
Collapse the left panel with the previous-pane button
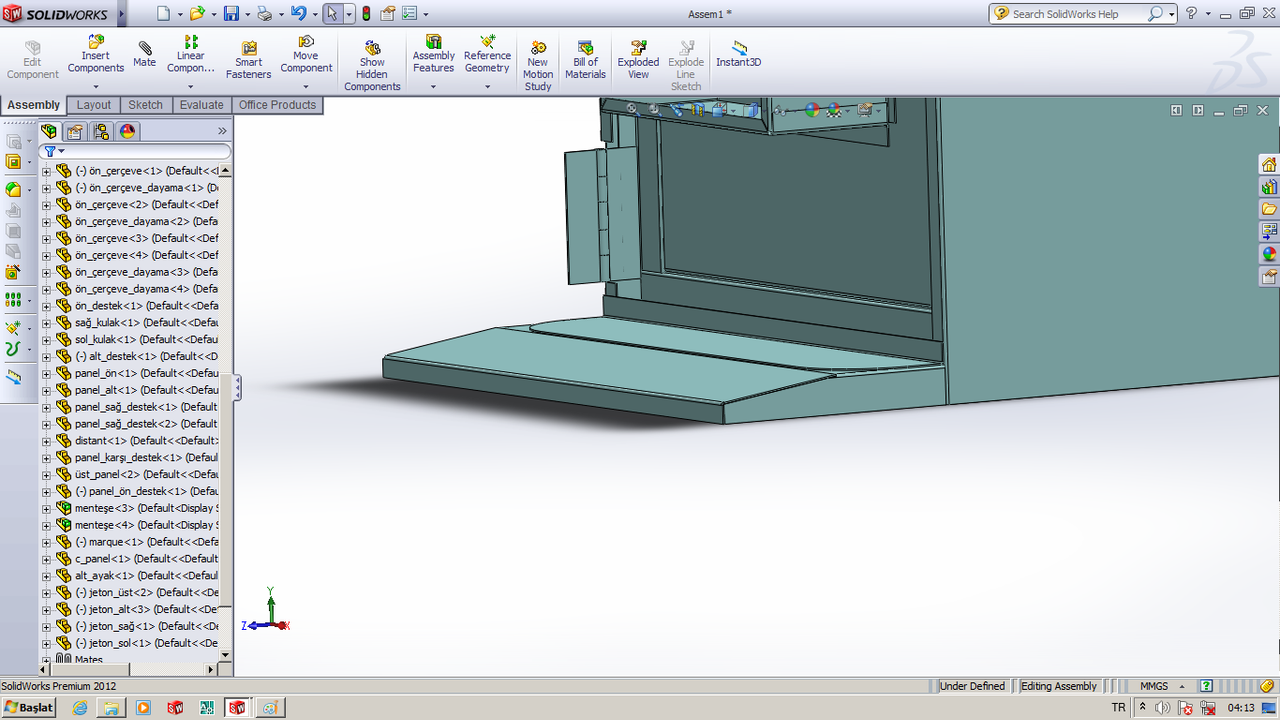[1177, 110]
